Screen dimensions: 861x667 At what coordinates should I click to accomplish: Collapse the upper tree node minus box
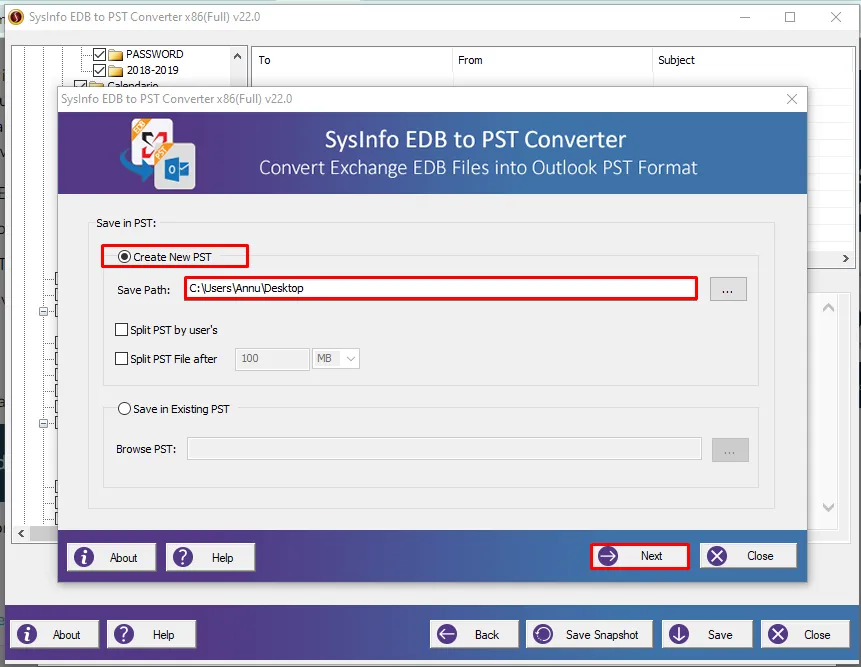pyautogui.click(x=43, y=311)
